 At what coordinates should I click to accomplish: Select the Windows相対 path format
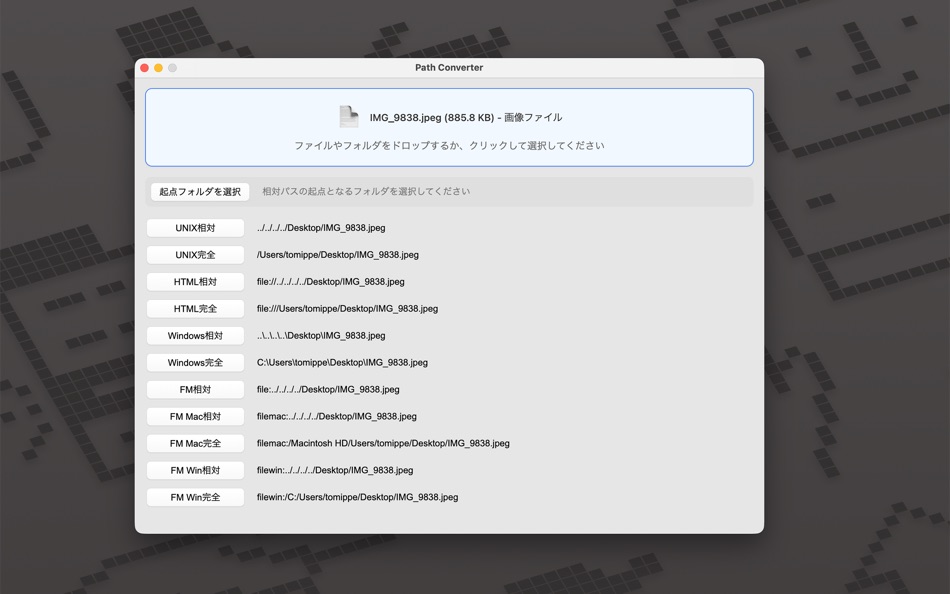195,335
